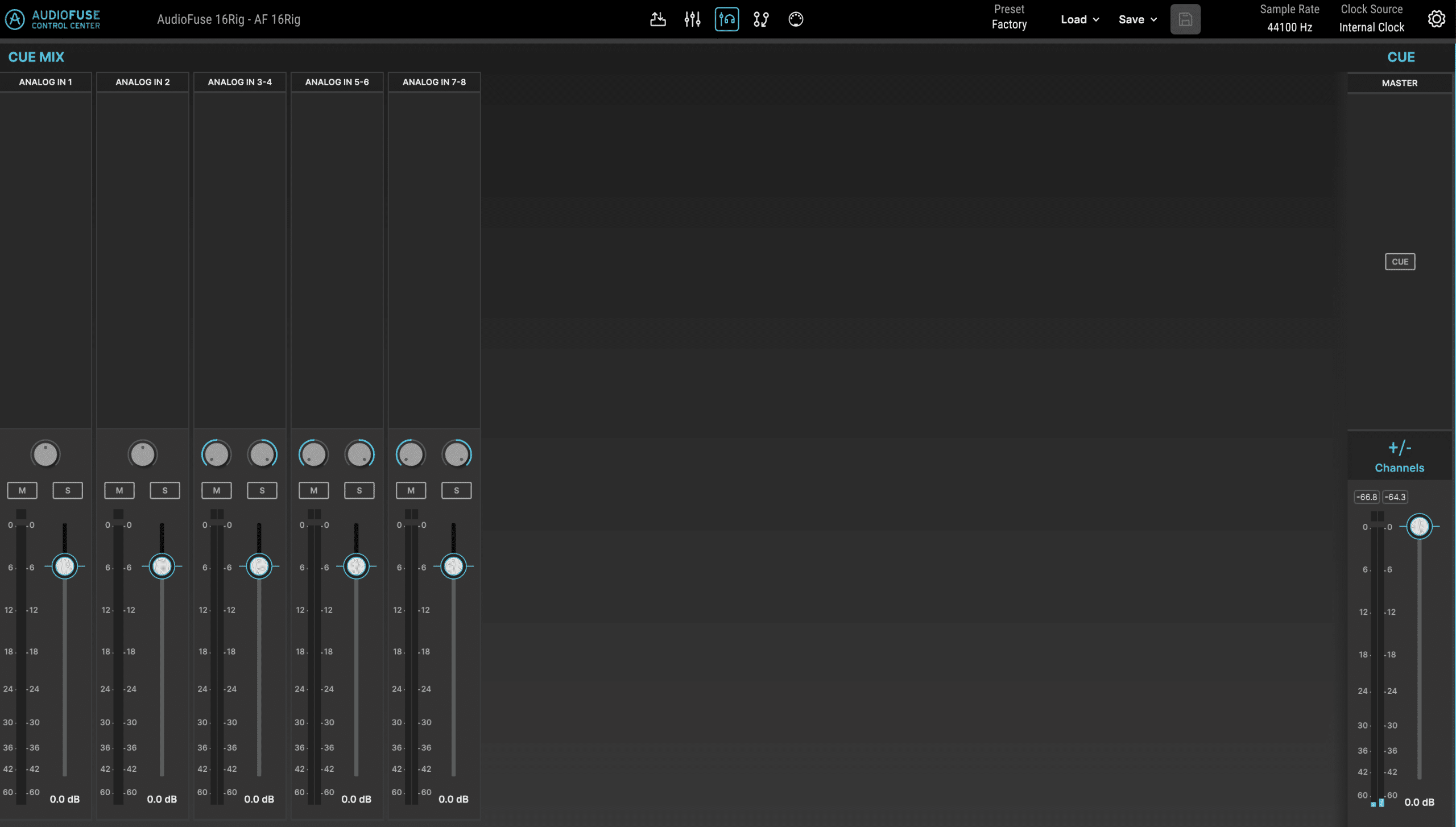
Task: Click the right pan knob of Analog In 3-4
Action: (262, 454)
